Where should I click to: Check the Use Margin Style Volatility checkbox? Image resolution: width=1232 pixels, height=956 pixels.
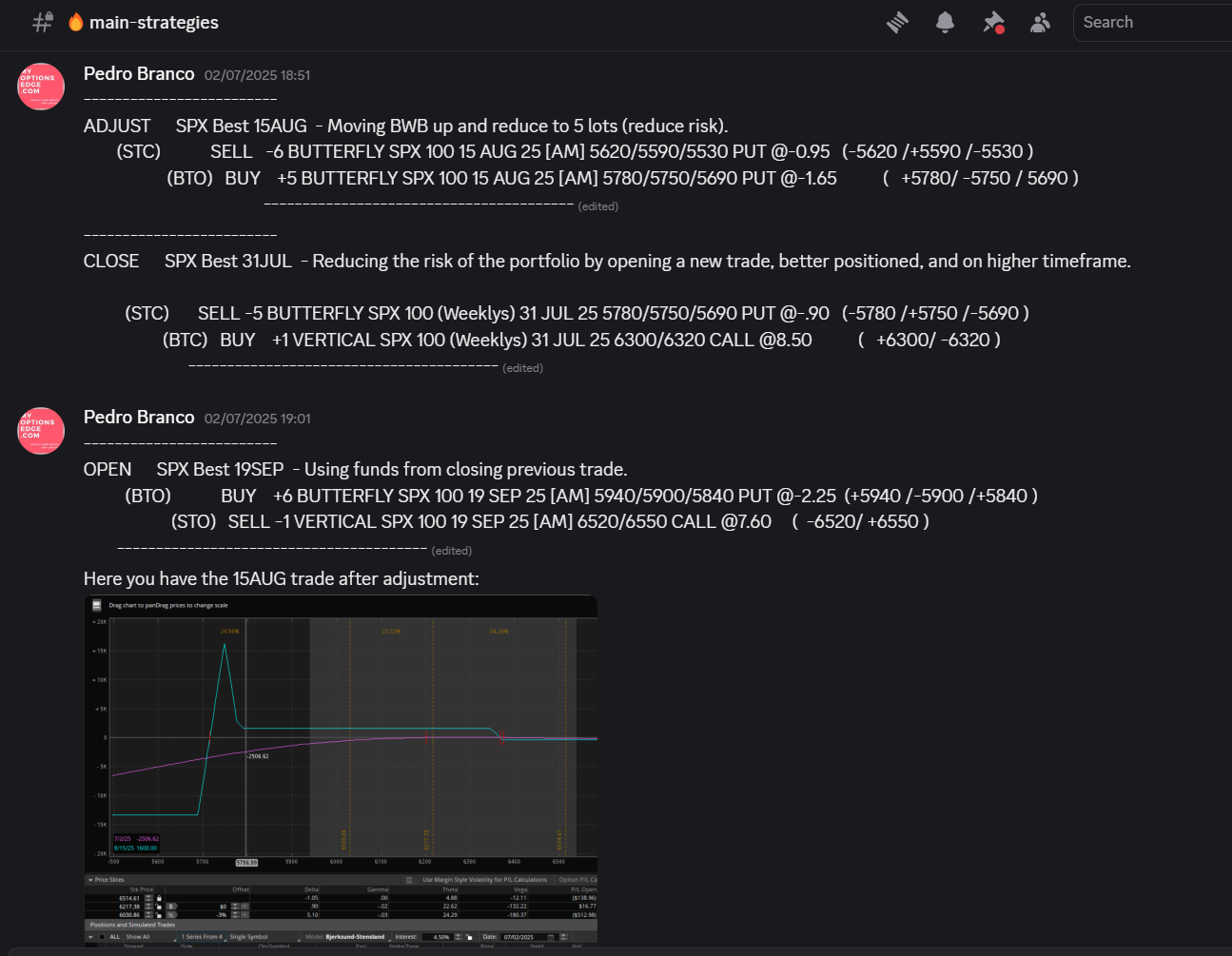(x=409, y=880)
